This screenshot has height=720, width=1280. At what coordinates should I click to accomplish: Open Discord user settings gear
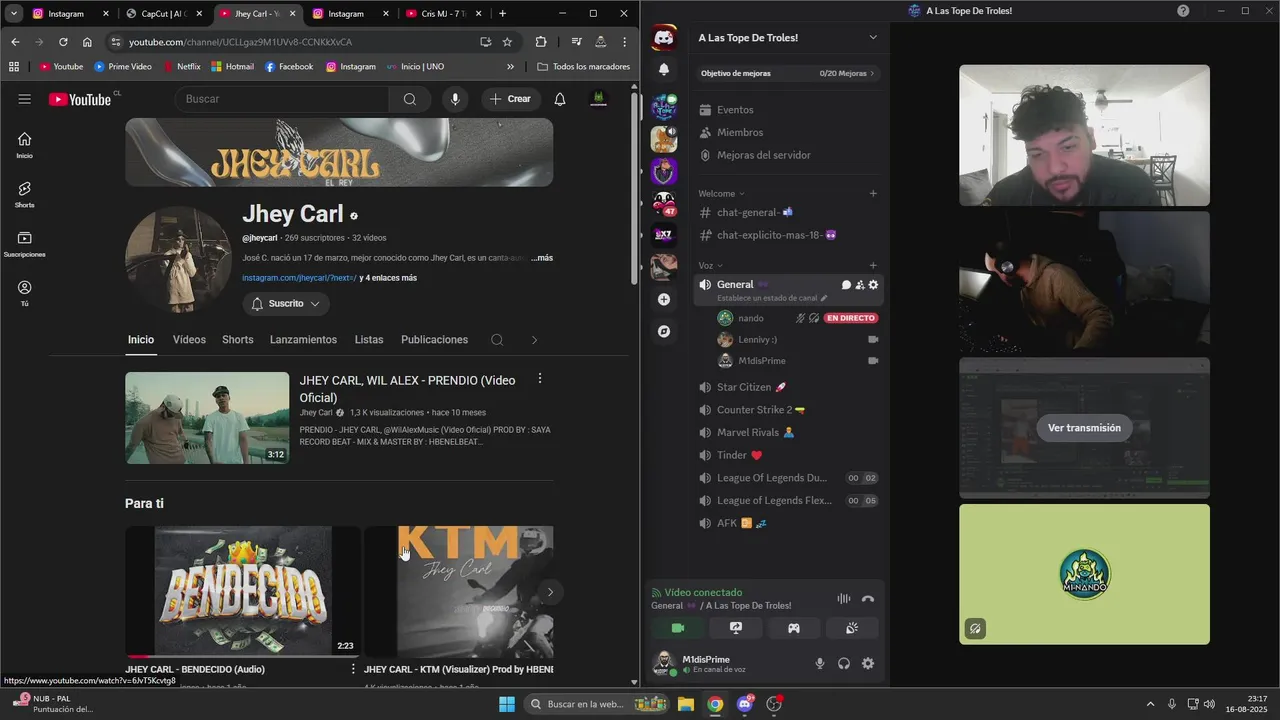tap(868, 664)
